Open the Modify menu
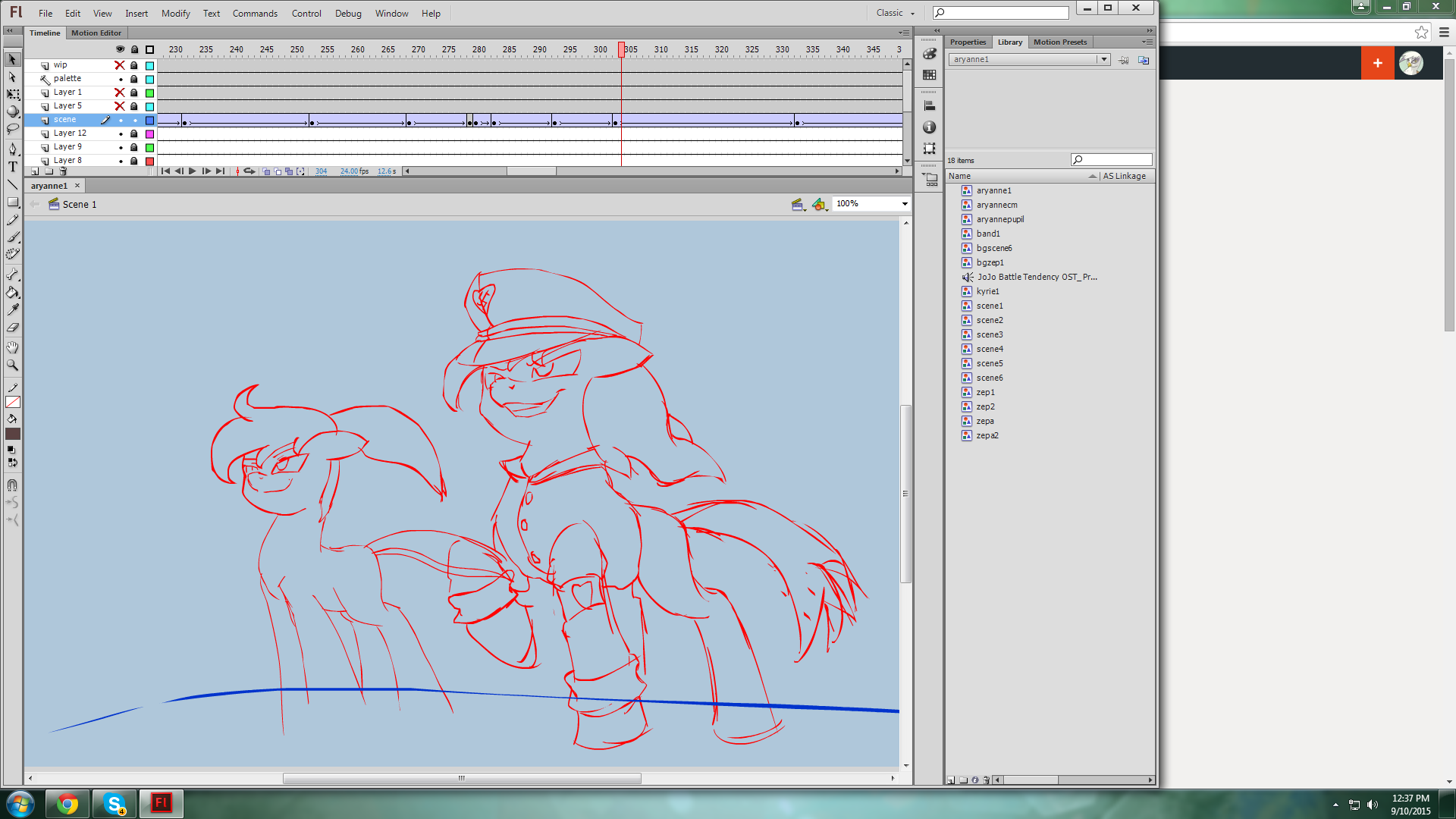The image size is (1456, 819). click(175, 13)
